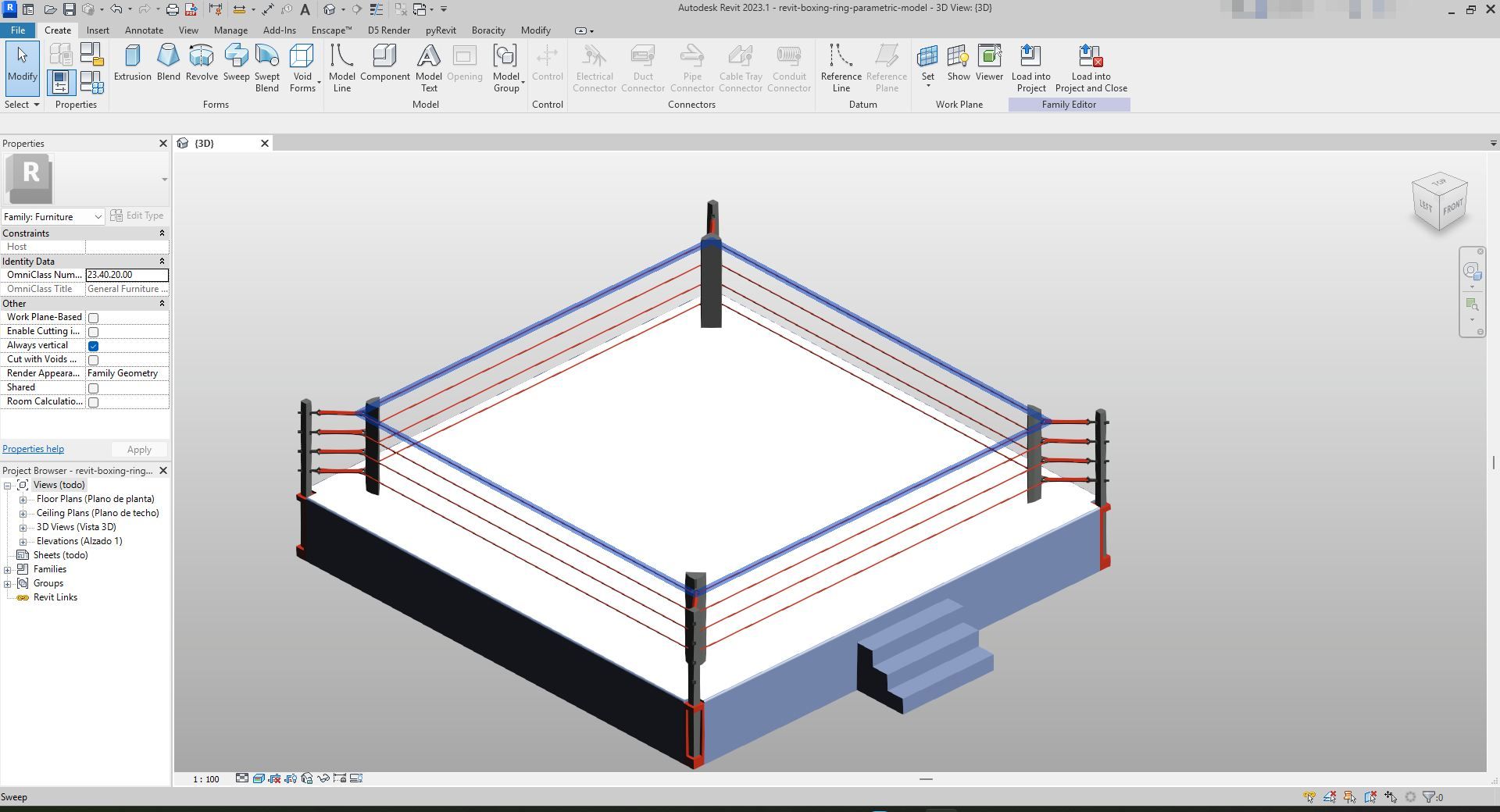Open the Family: Furniture dropdown
Screen dimensions: 1500x812
[53, 216]
